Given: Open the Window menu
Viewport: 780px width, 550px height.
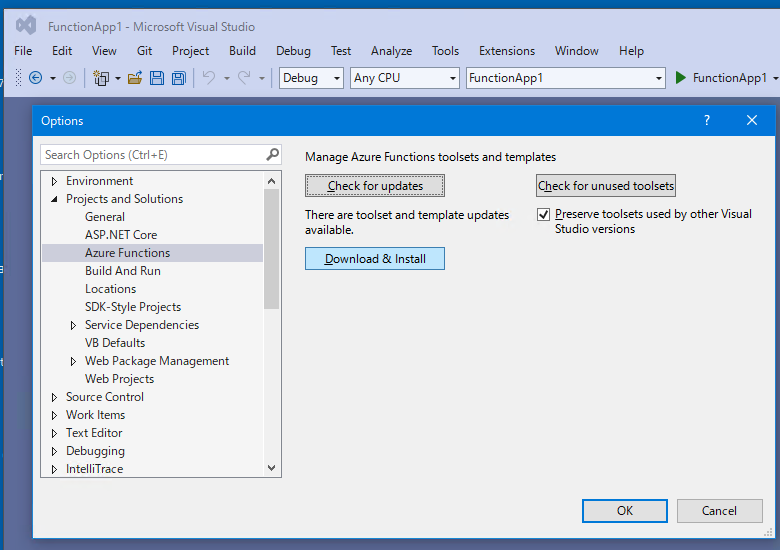Looking at the screenshot, I should tap(577, 51).
